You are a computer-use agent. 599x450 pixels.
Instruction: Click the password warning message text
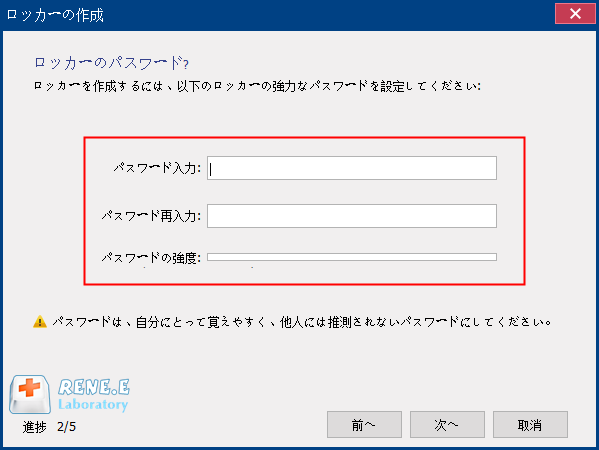click(302, 322)
